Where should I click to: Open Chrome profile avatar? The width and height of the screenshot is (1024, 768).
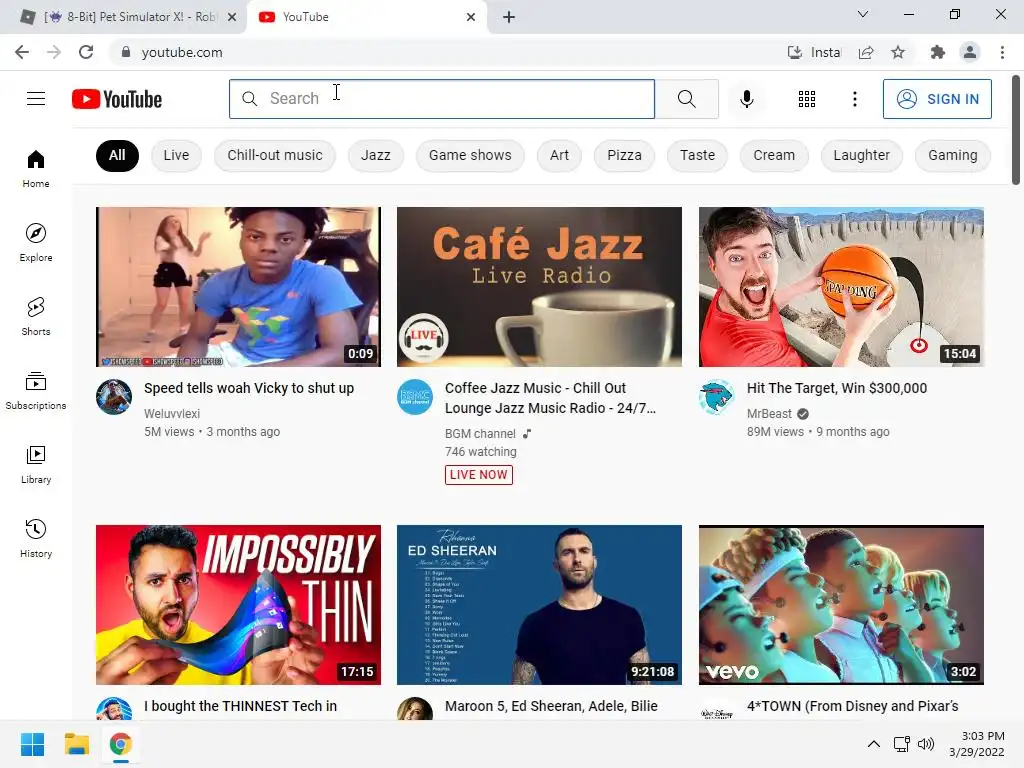tap(970, 52)
